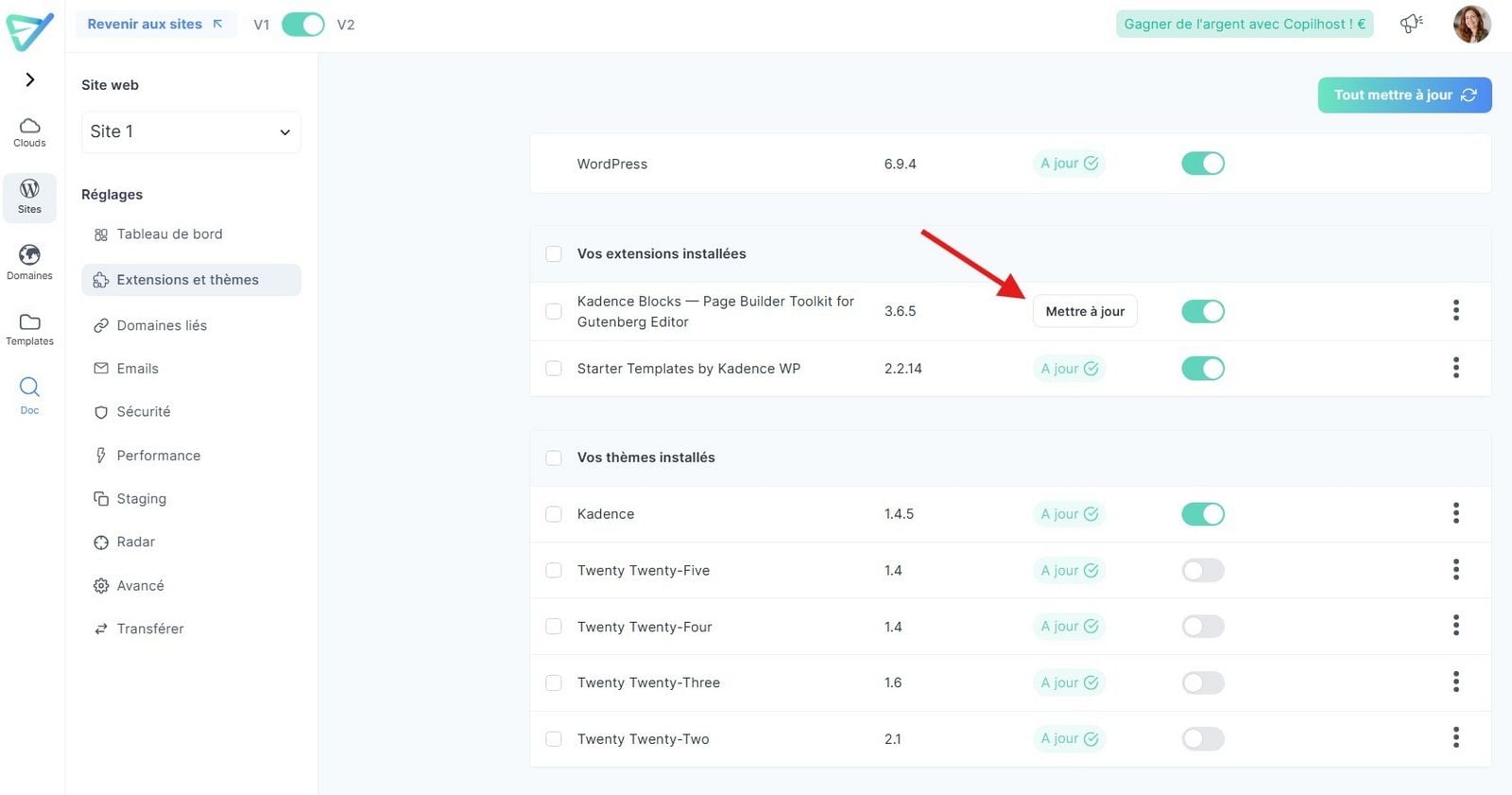
Task: Open Staging menu item
Action: point(191,499)
